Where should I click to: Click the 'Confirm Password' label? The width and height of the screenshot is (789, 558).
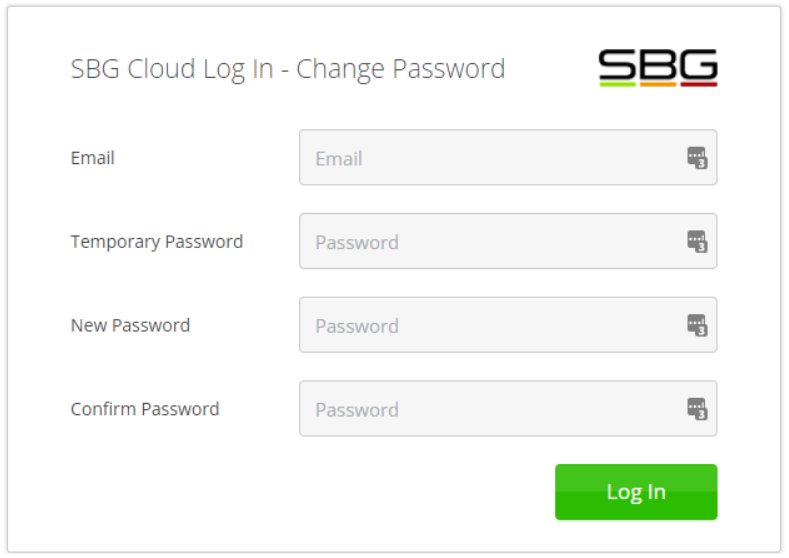[x=145, y=409]
